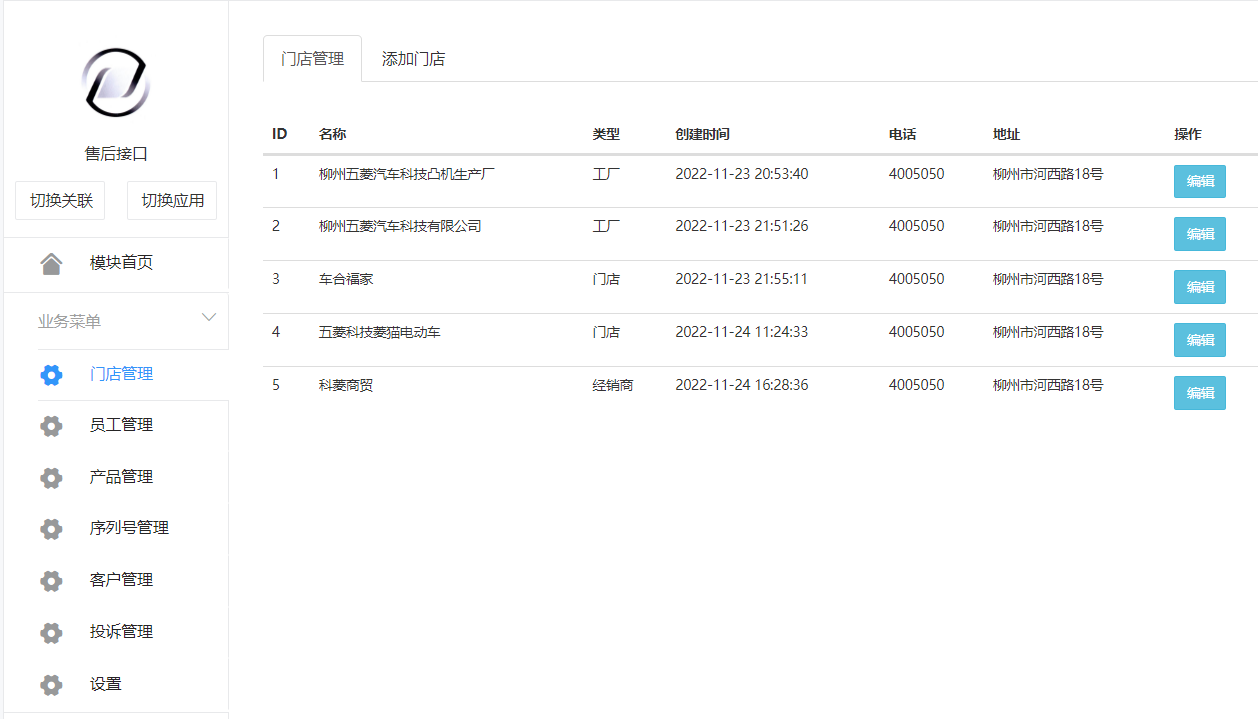
Task: Click the gear icon next to 序列号管理
Action: [x=51, y=528]
